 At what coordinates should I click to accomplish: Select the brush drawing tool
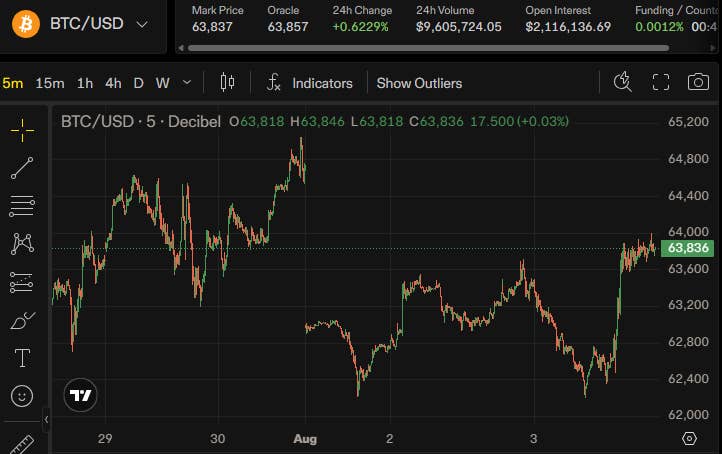22,320
